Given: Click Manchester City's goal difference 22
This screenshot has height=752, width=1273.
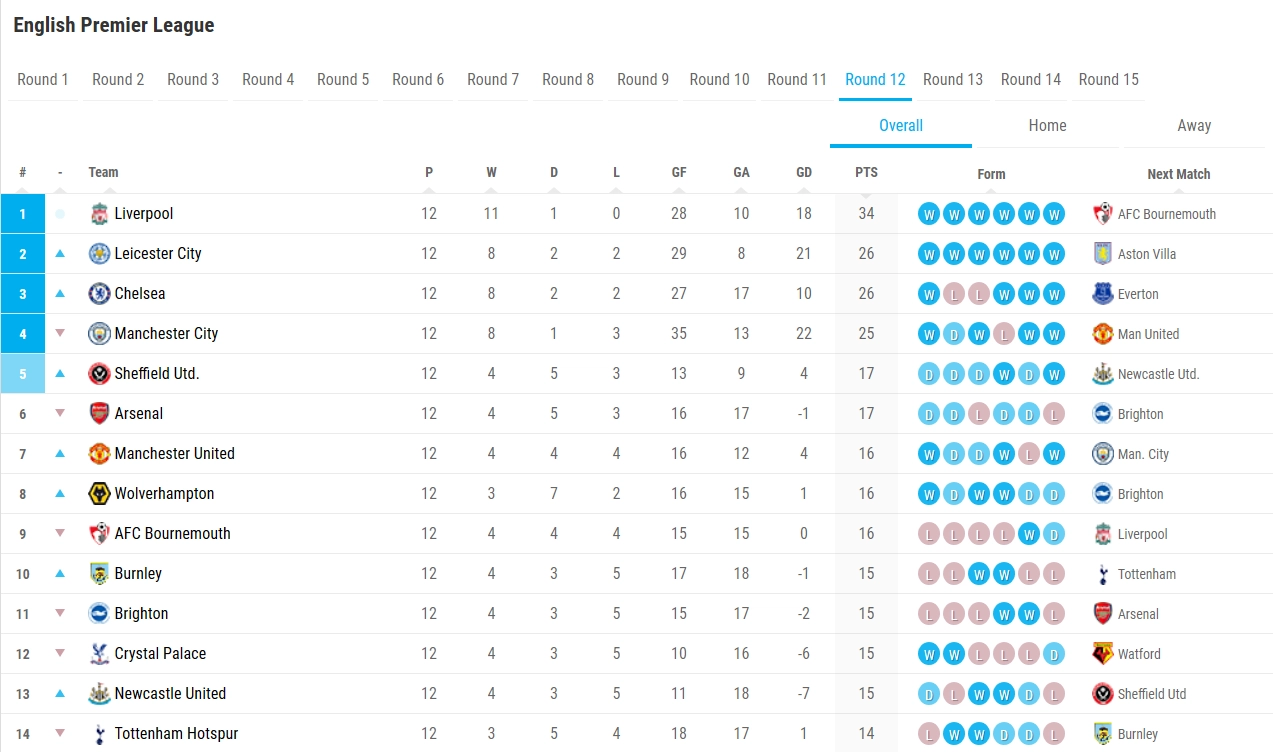Looking at the screenshot, I should pos(804,334).
